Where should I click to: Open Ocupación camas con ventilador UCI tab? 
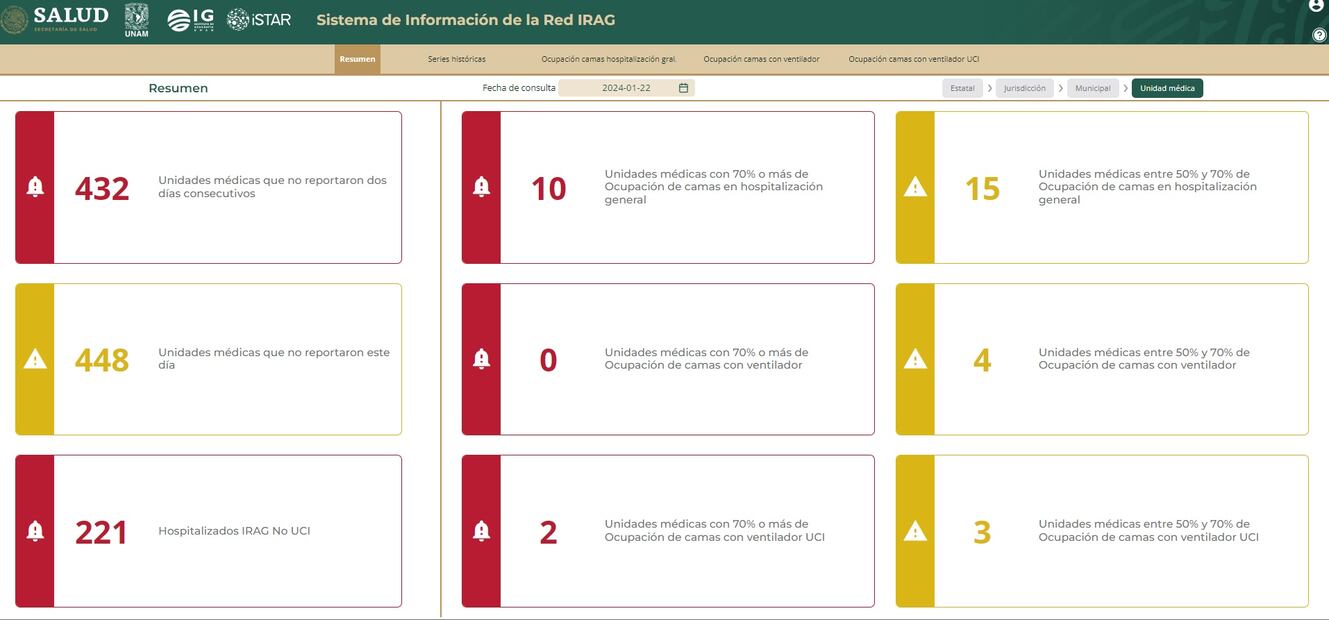913,59
